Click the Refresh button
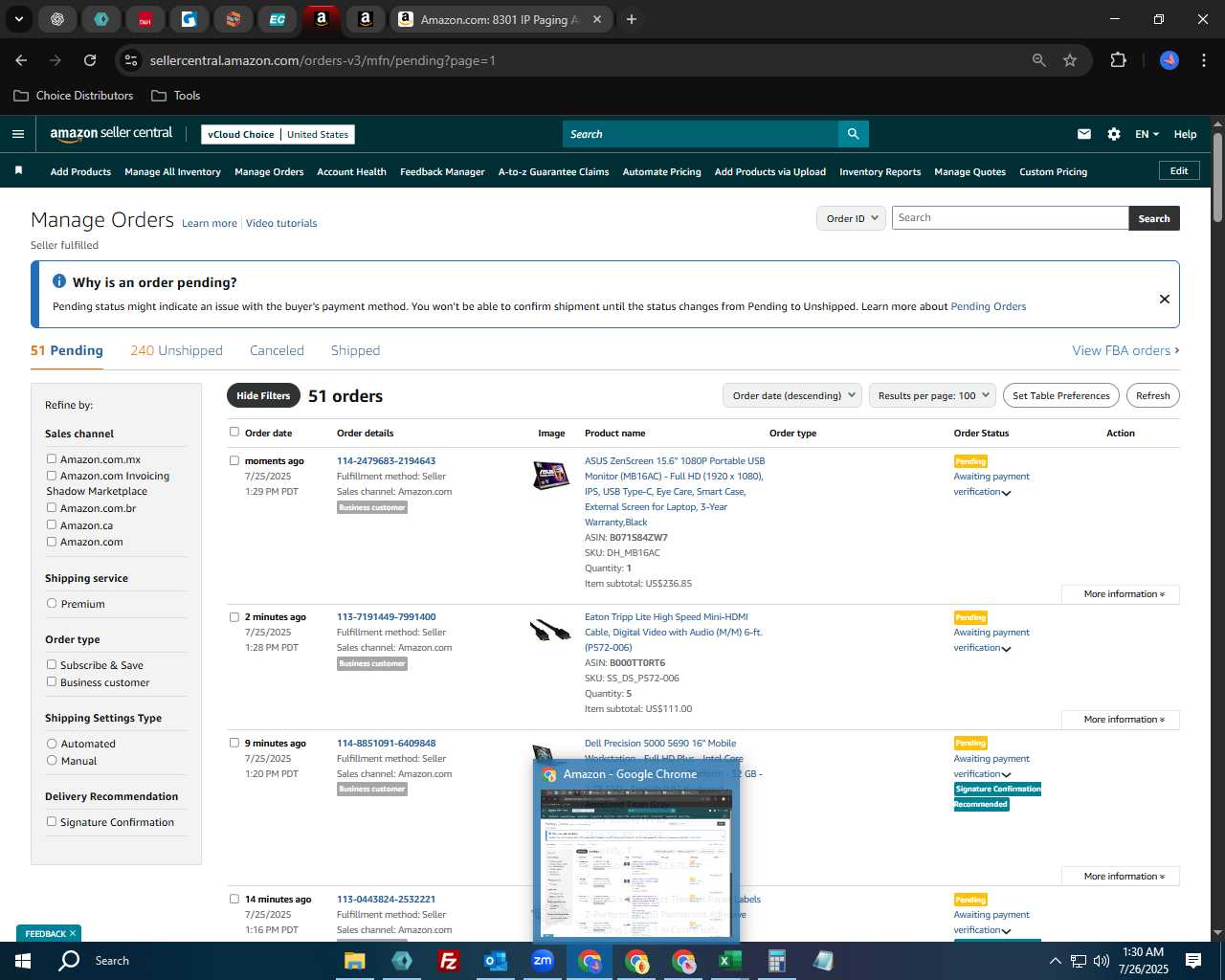 [1153, 395]
